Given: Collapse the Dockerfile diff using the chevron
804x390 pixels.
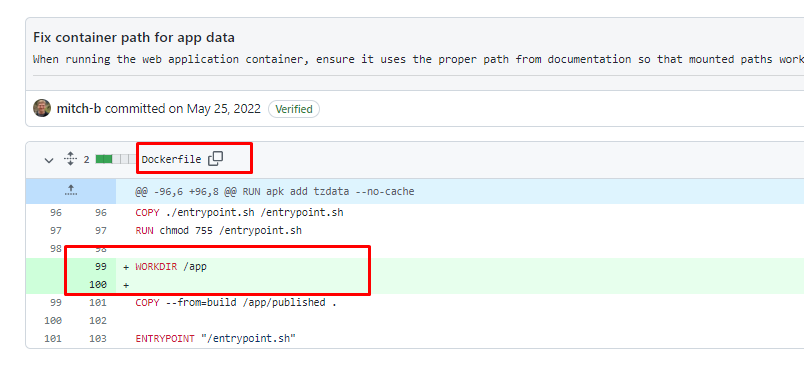Looking at the screenshot, I should tap(49, 160).
